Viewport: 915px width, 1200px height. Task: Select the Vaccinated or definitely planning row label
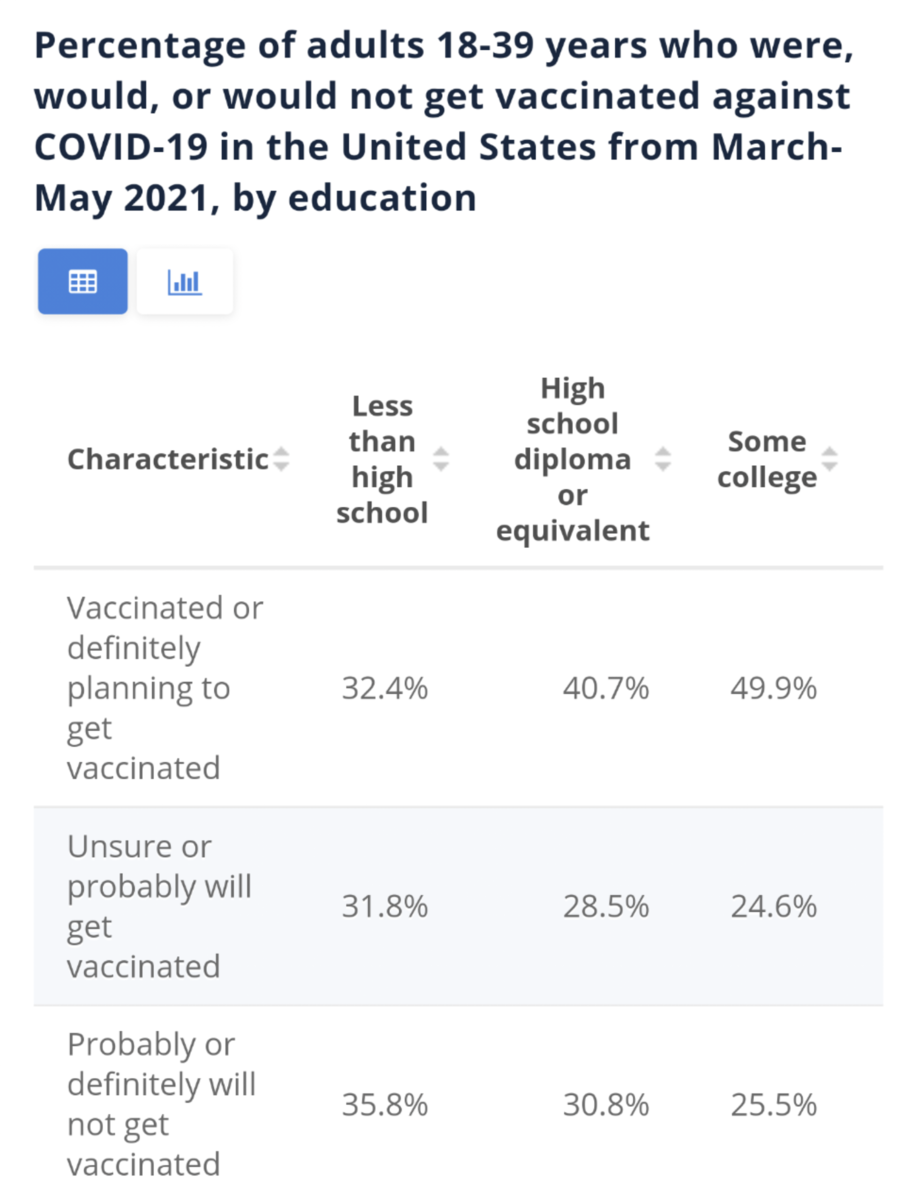(x=165, y=688)
